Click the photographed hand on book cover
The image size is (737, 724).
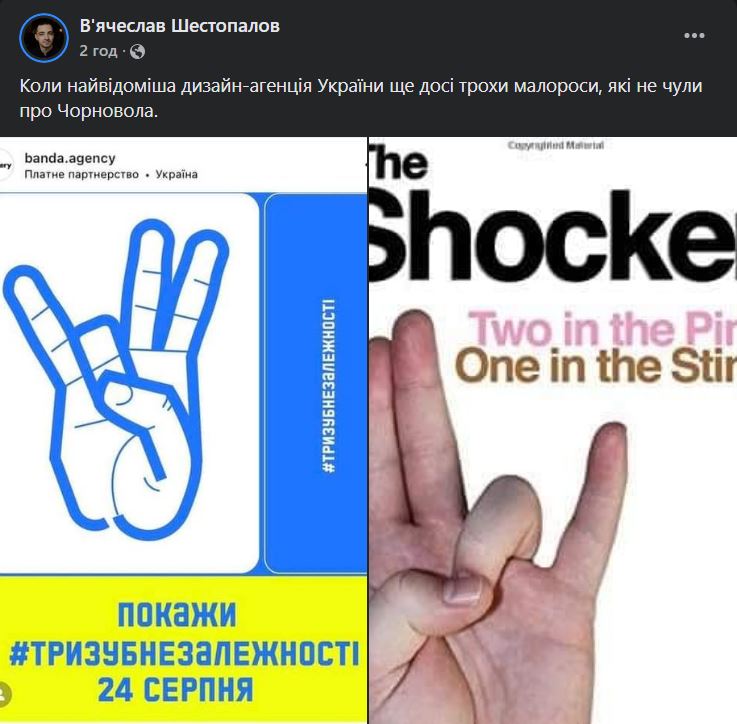pyautogui.click(x=498, y=517)
